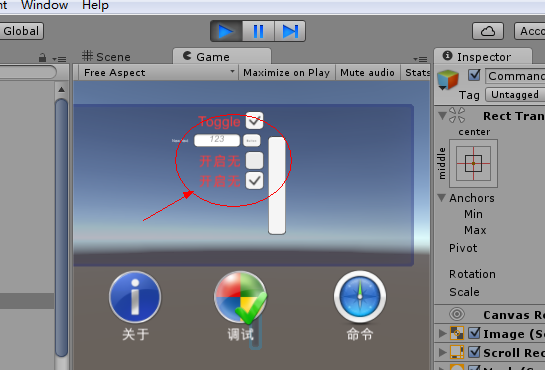Click the GameObject cube icon in the Inspector
This screenshot has width=545, height=370.
[x=448, y=80]
